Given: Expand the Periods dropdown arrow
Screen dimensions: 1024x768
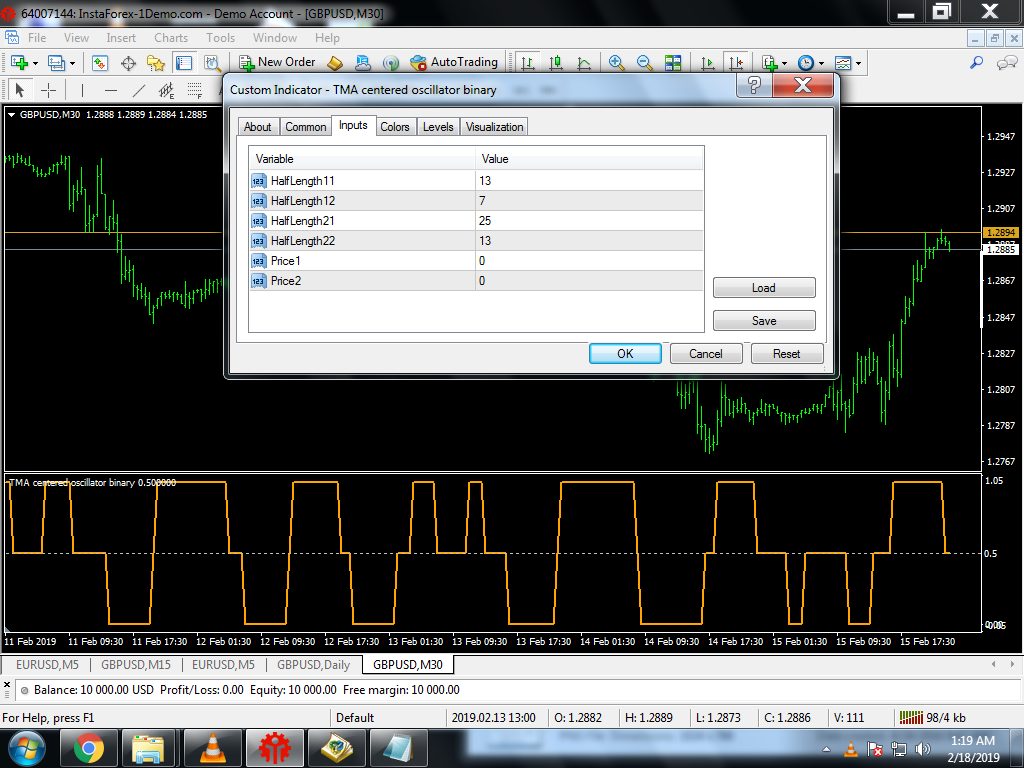Looking at the screenshot, I should [822, 63].
